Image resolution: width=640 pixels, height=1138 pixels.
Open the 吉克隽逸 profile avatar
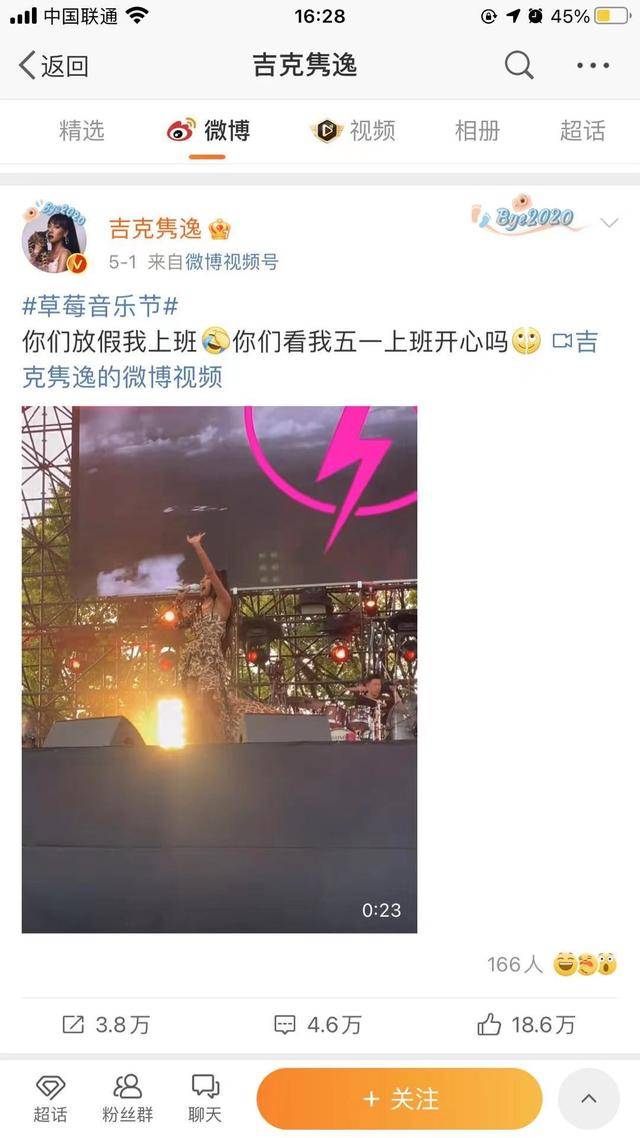54,239
